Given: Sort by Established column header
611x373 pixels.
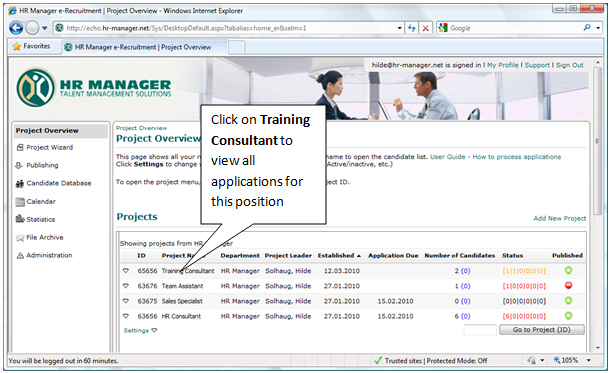Looking at the screenshot, I should coord(339,256).
